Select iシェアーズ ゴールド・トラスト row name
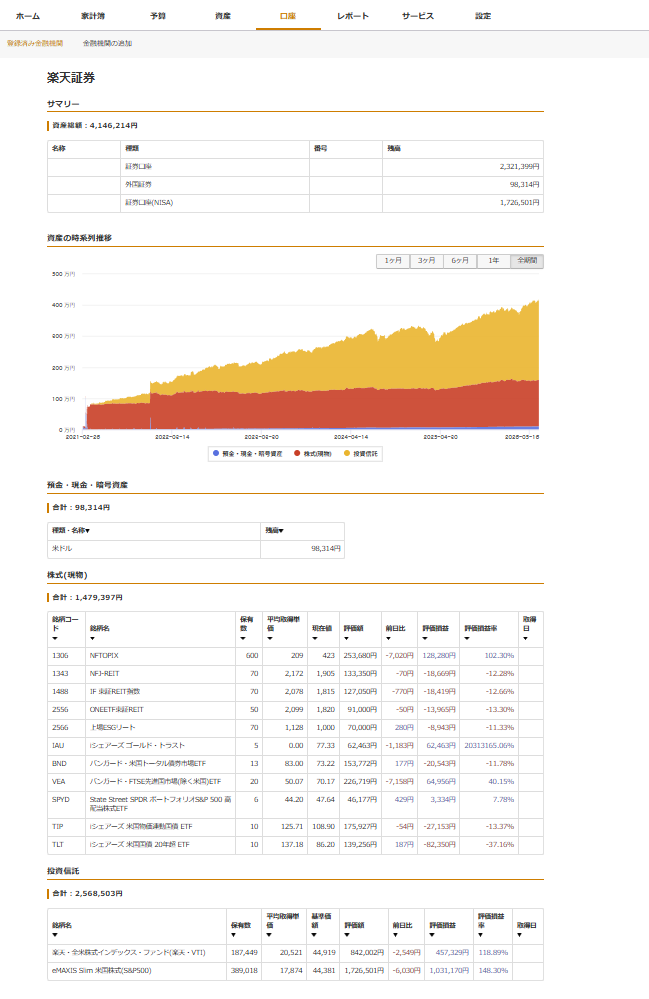Viewport: 649px width, 999px height. pos(137,745)
